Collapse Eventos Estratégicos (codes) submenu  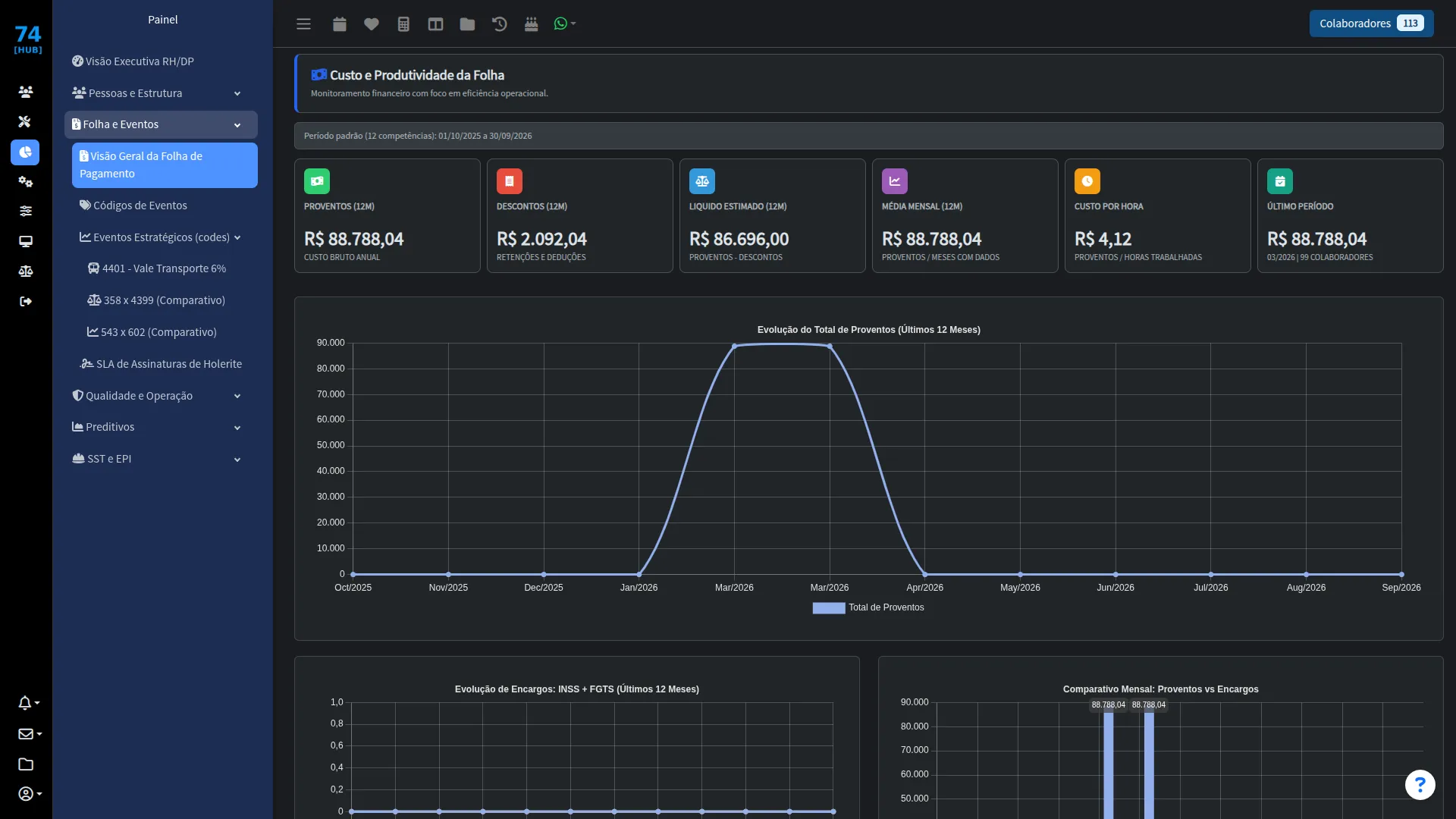coord(165,237)
